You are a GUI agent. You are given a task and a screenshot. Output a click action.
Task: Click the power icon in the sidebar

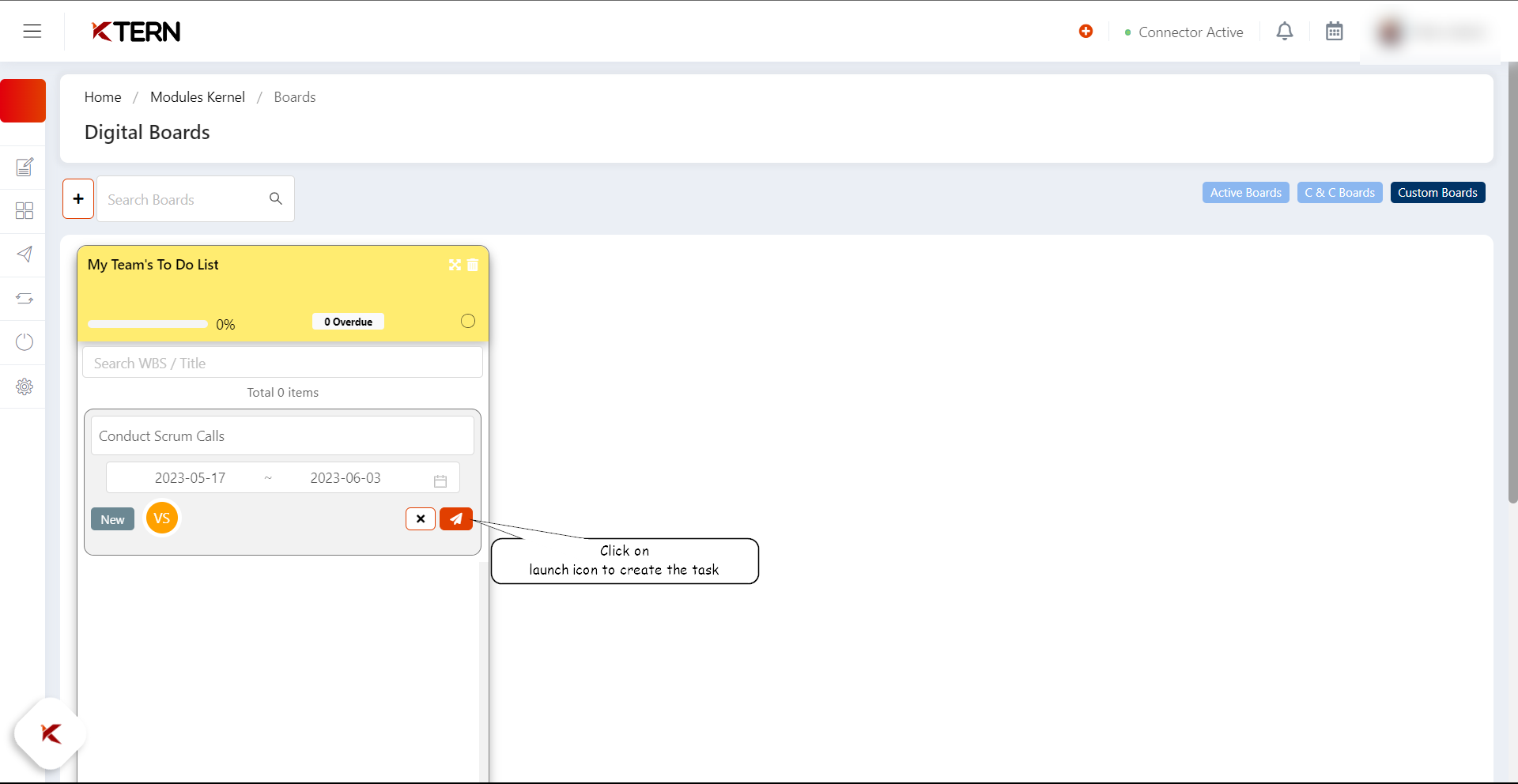tap(25, 341)
